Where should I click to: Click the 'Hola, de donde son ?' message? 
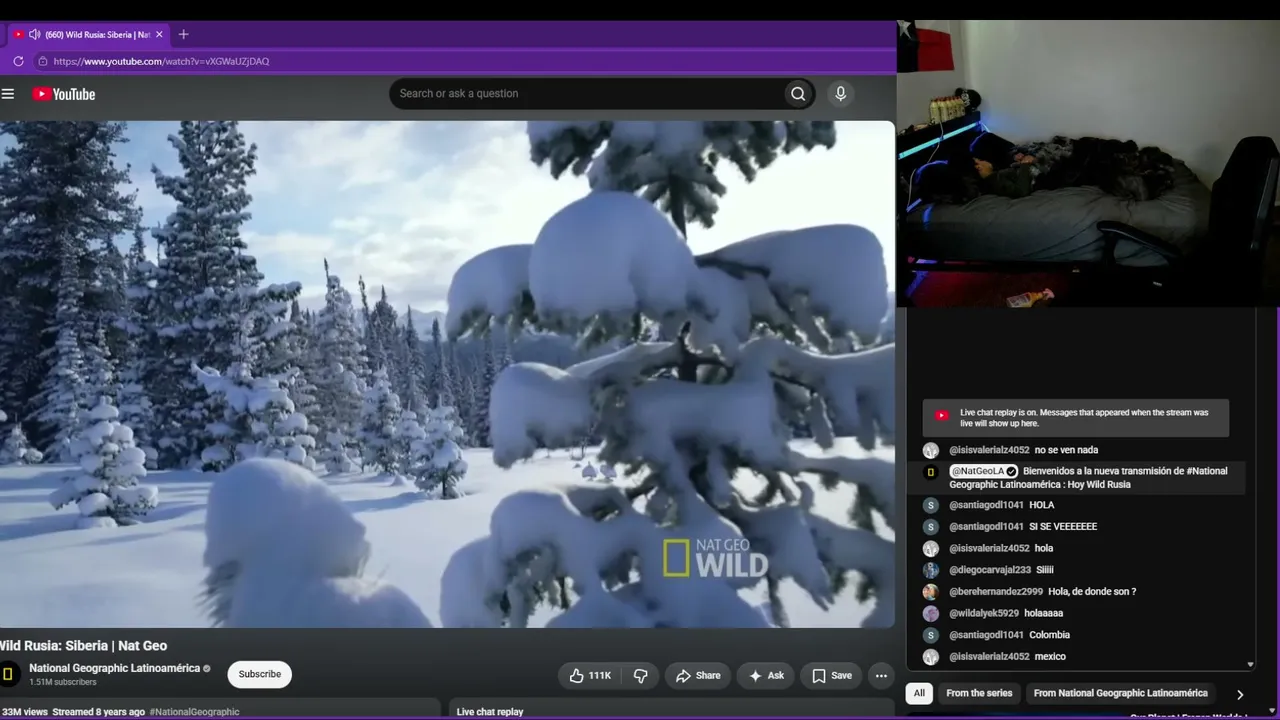point(1092,592)
